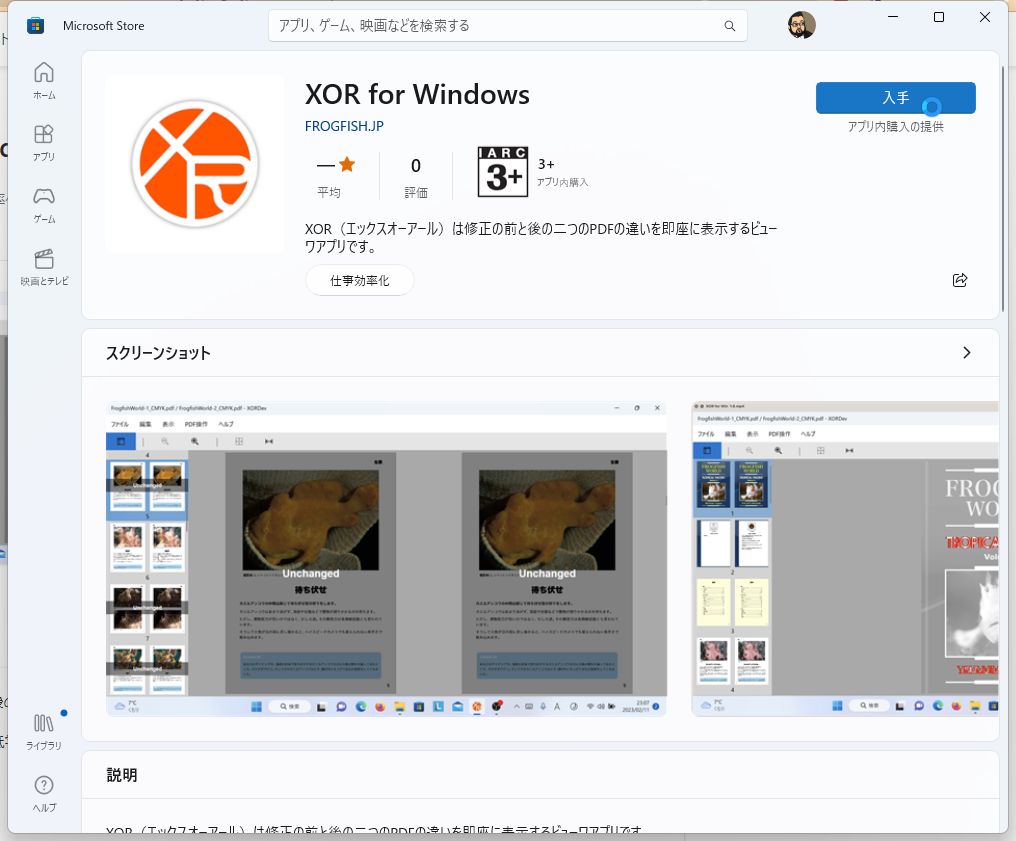Open Help from the sidebar
Screen dimensions: 1016x841
[43, 794]
